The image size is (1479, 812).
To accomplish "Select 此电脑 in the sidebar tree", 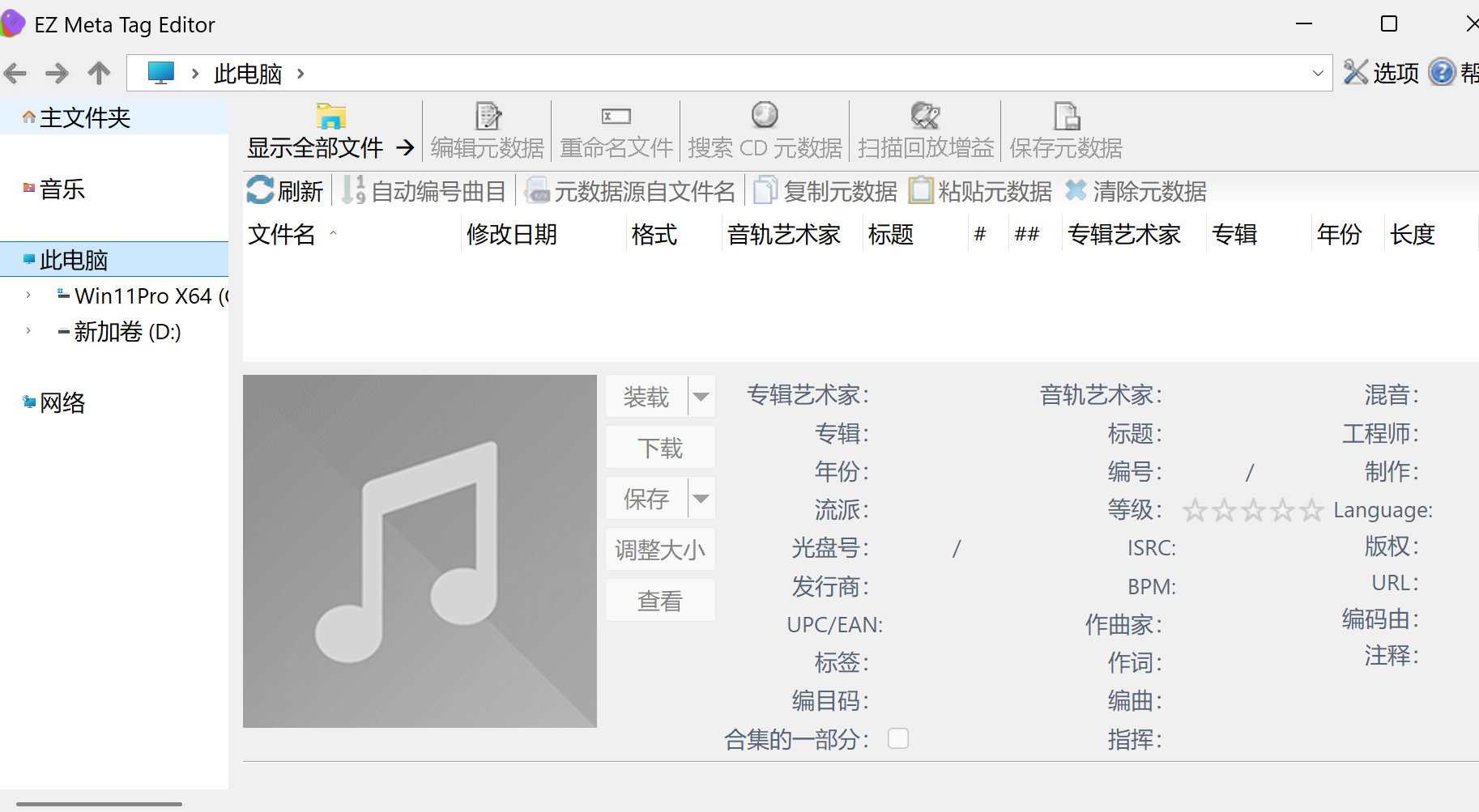I will click(114, 260).
